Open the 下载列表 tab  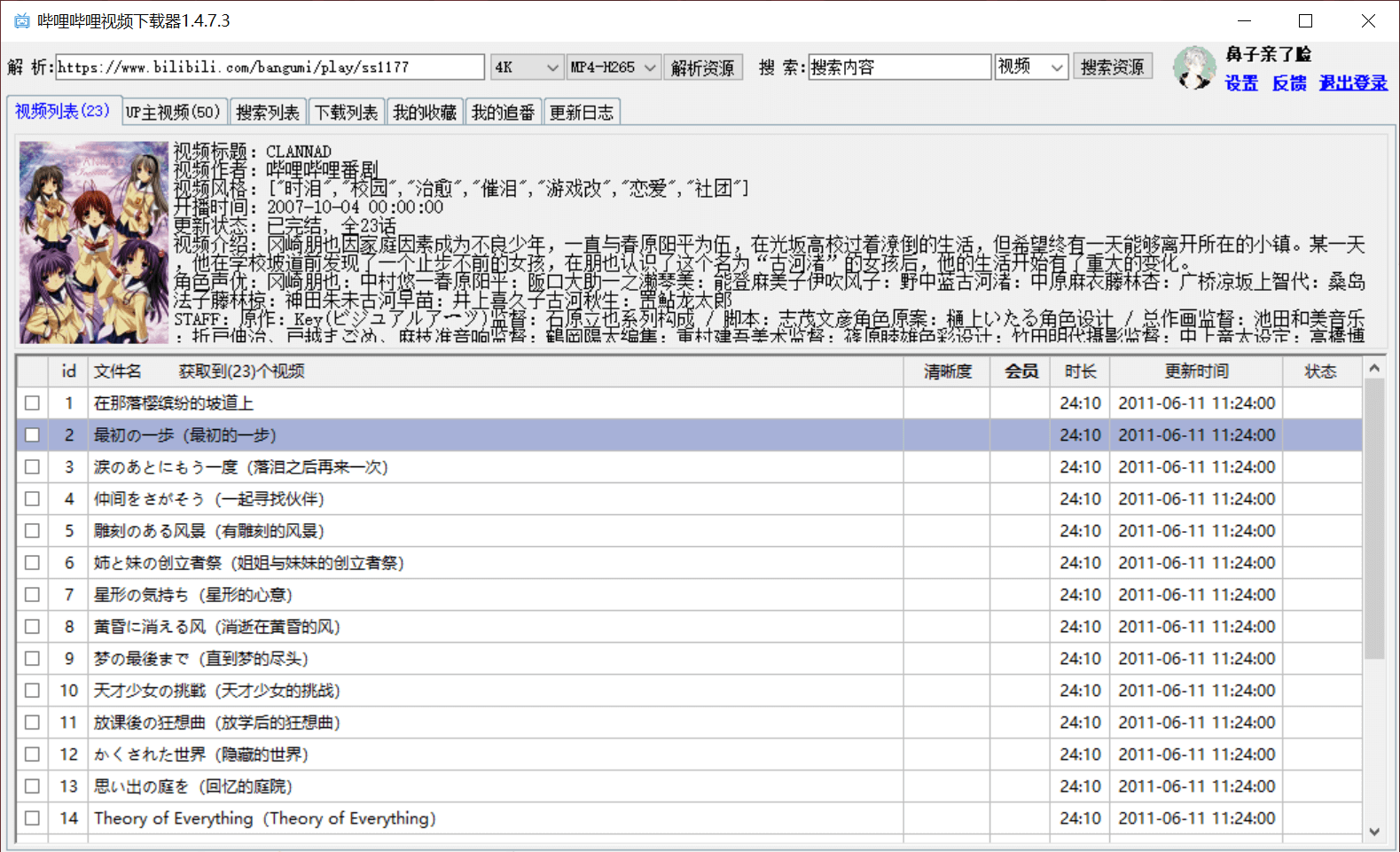[346, 113]
